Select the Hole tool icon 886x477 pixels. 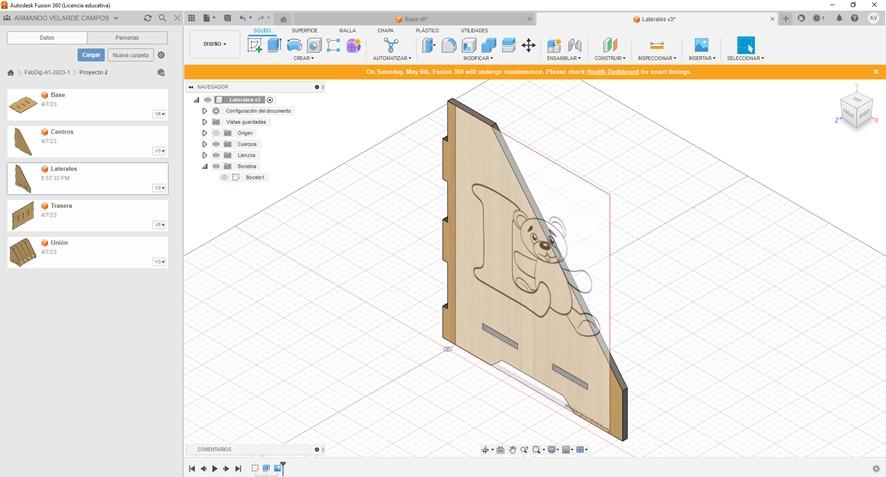coord(314,45)
